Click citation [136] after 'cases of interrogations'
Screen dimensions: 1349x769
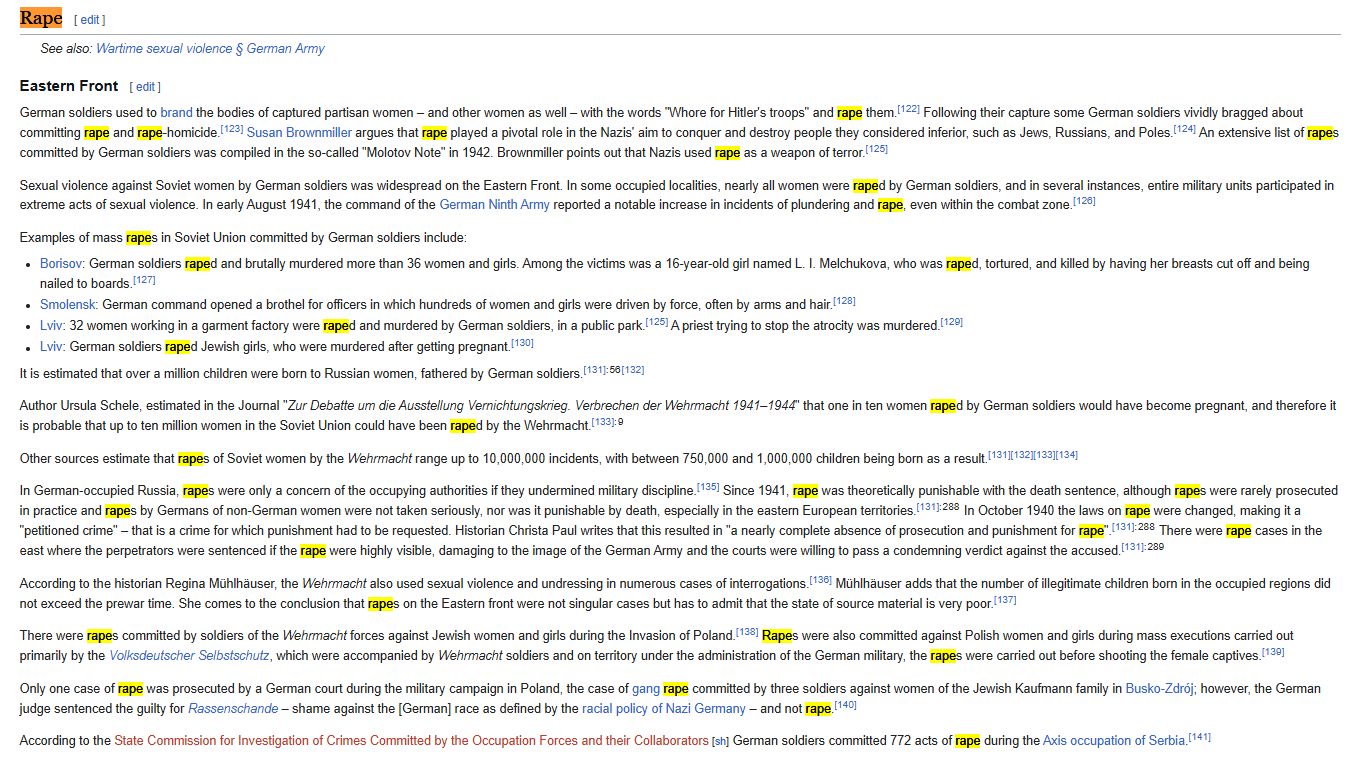[x=820, y=580]
